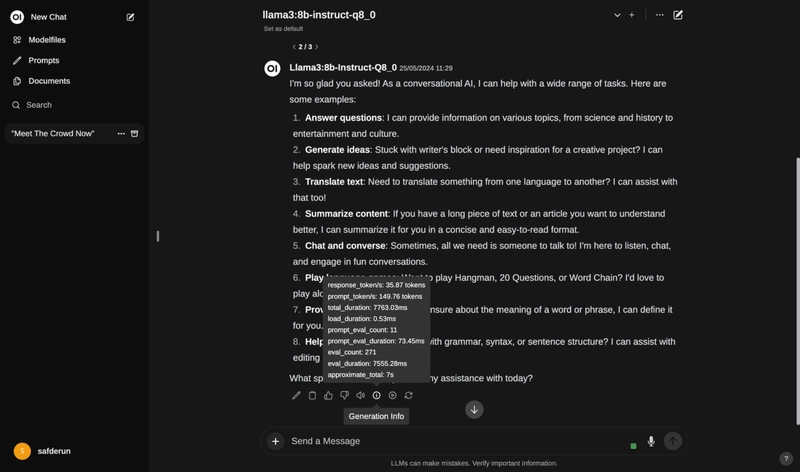
Task: Click the scroll-to-bottom arrow button
Action: (474, 409)
